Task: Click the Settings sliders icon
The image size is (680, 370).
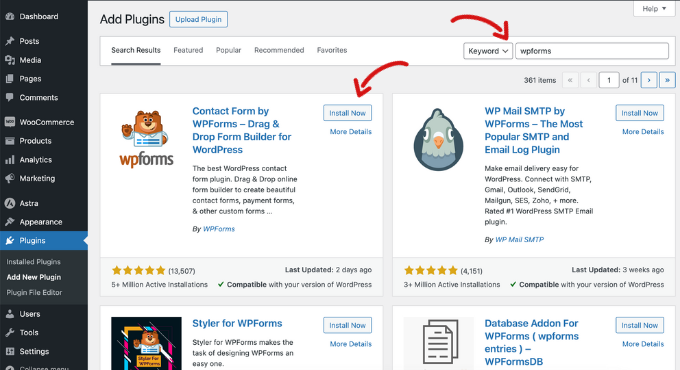Action: pyautogui.click(x=10, y=351)
